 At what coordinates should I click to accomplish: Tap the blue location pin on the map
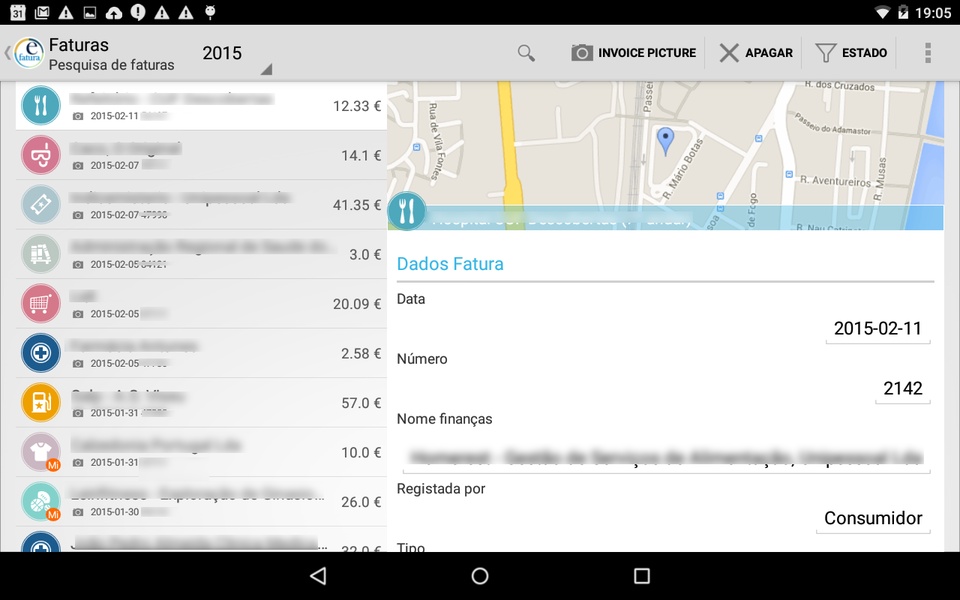pyautogui.click(x=666, y=141)
